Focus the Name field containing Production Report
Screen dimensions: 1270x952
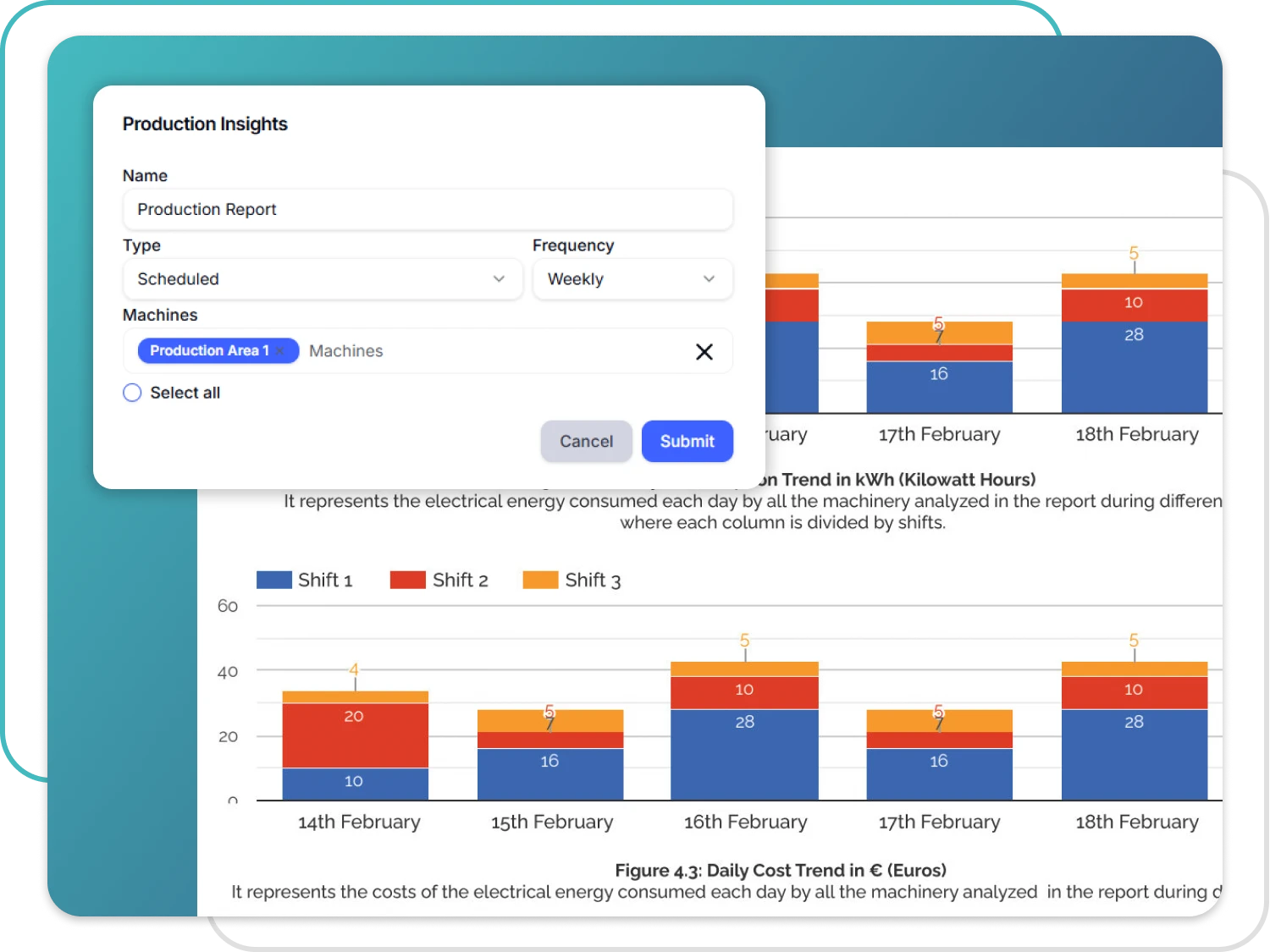428,210
